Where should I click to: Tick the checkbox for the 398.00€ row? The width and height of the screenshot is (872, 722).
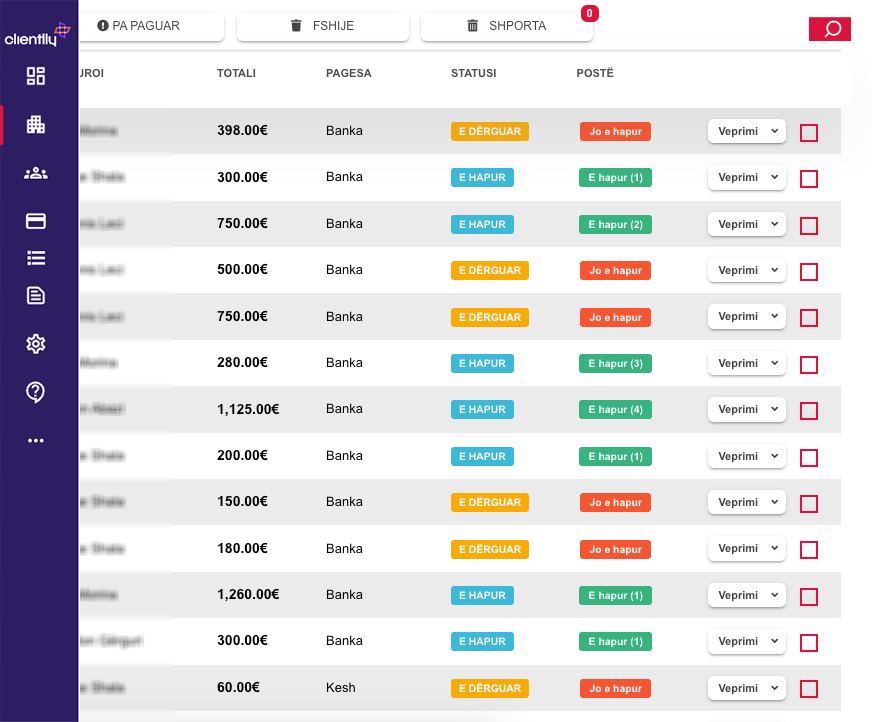pyautogui.click(x=809, y=133)
